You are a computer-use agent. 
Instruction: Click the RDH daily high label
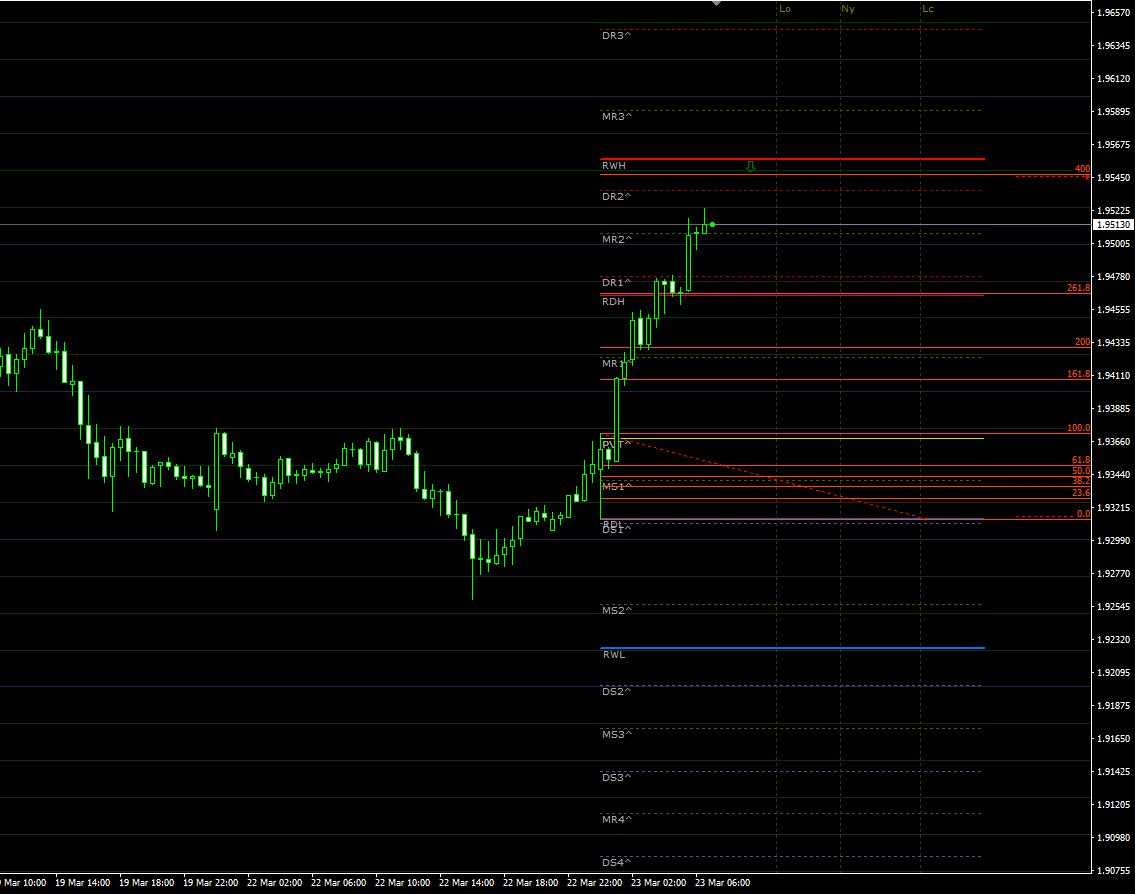click(x=613, y=302)
